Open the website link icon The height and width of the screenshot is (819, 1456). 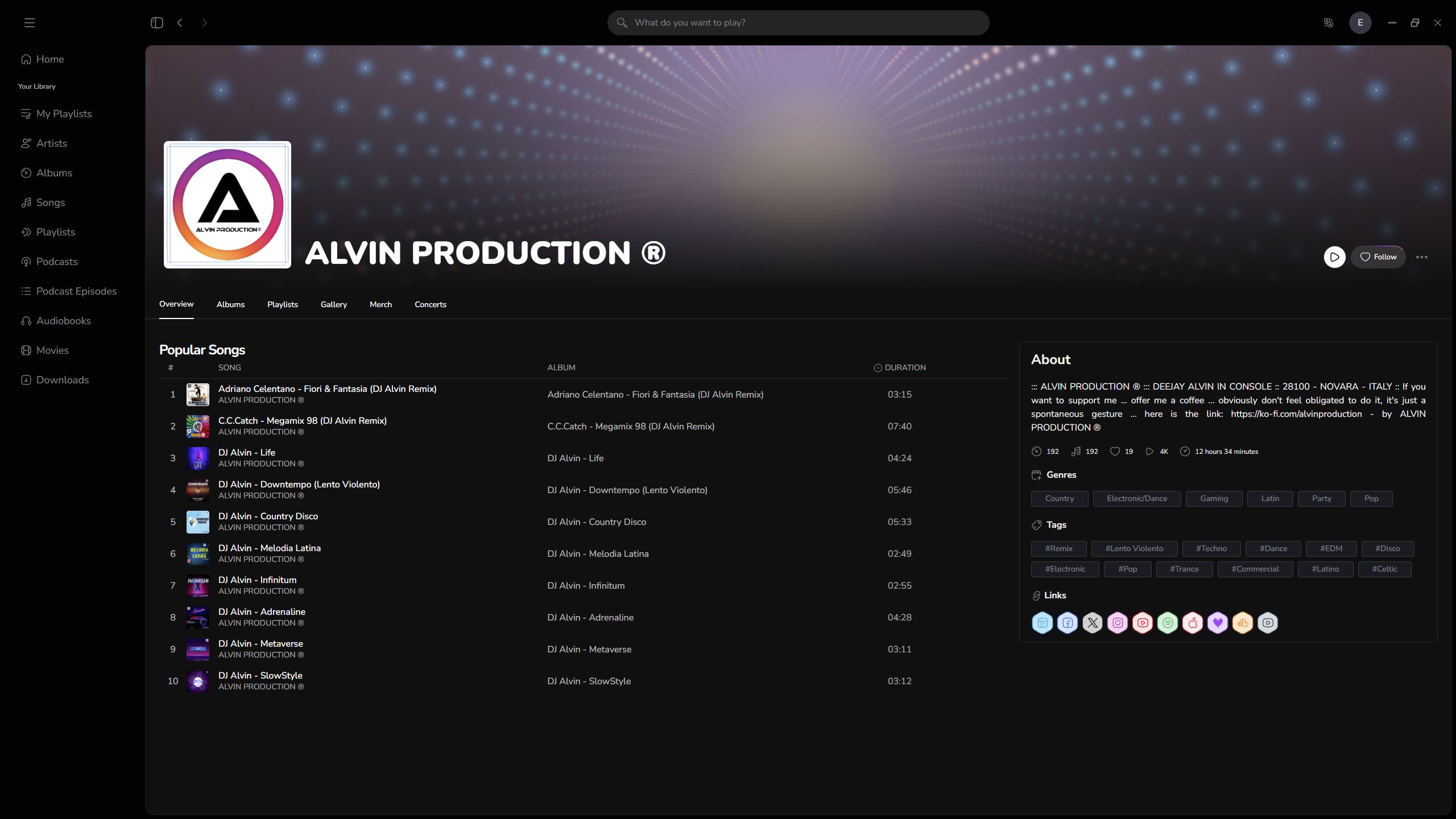pos(1043,623)
